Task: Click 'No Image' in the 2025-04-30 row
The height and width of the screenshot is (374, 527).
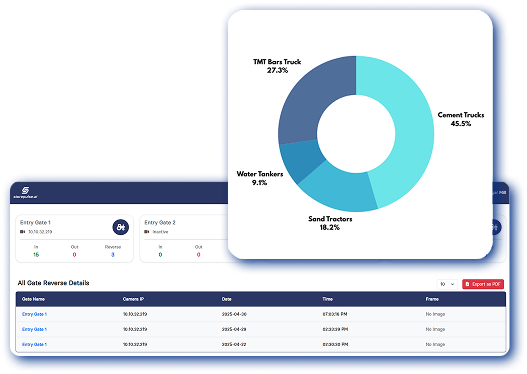Action: coord(435,314)
